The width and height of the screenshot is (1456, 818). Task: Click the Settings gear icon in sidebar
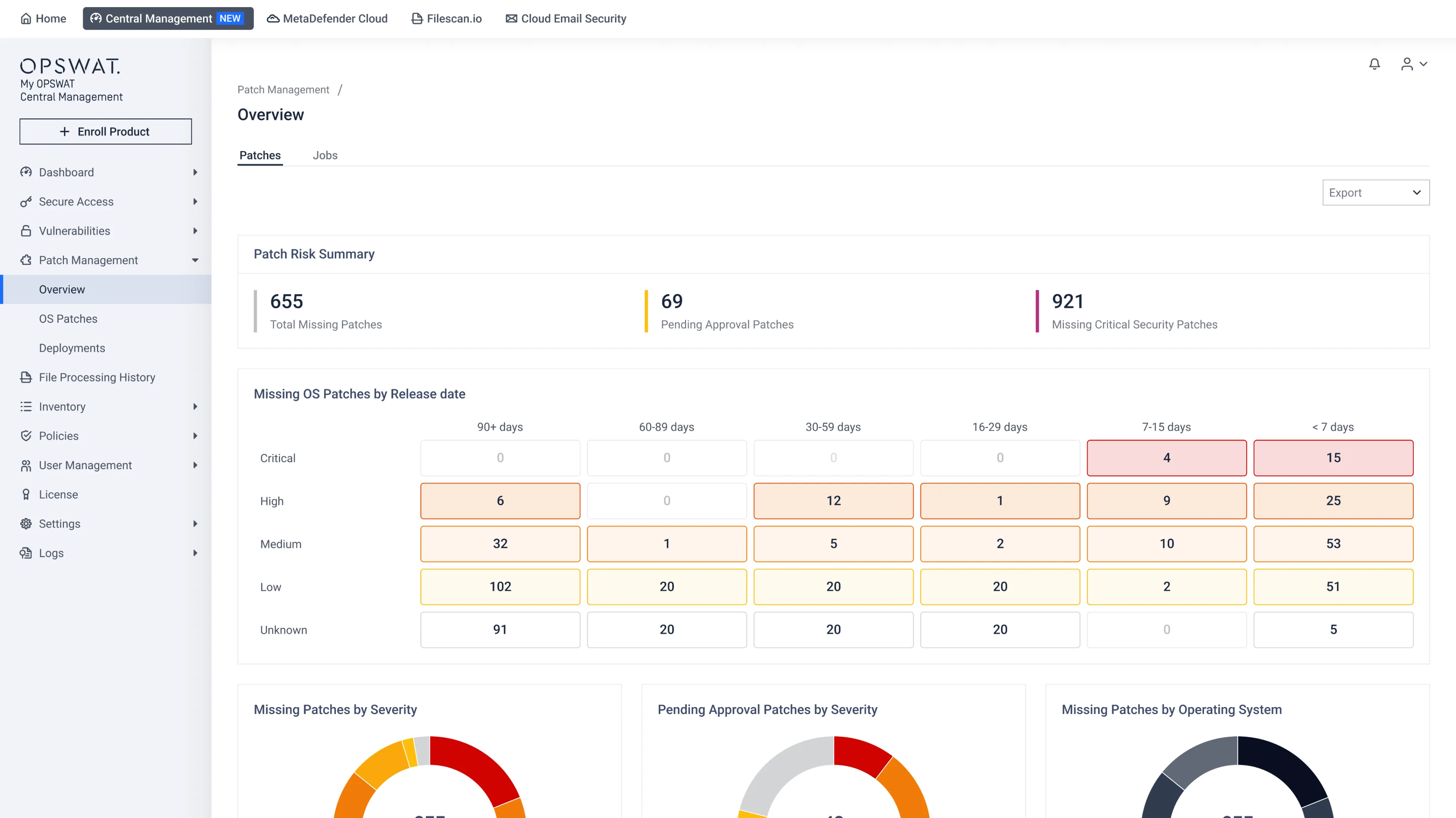click(x=26, y=524)
